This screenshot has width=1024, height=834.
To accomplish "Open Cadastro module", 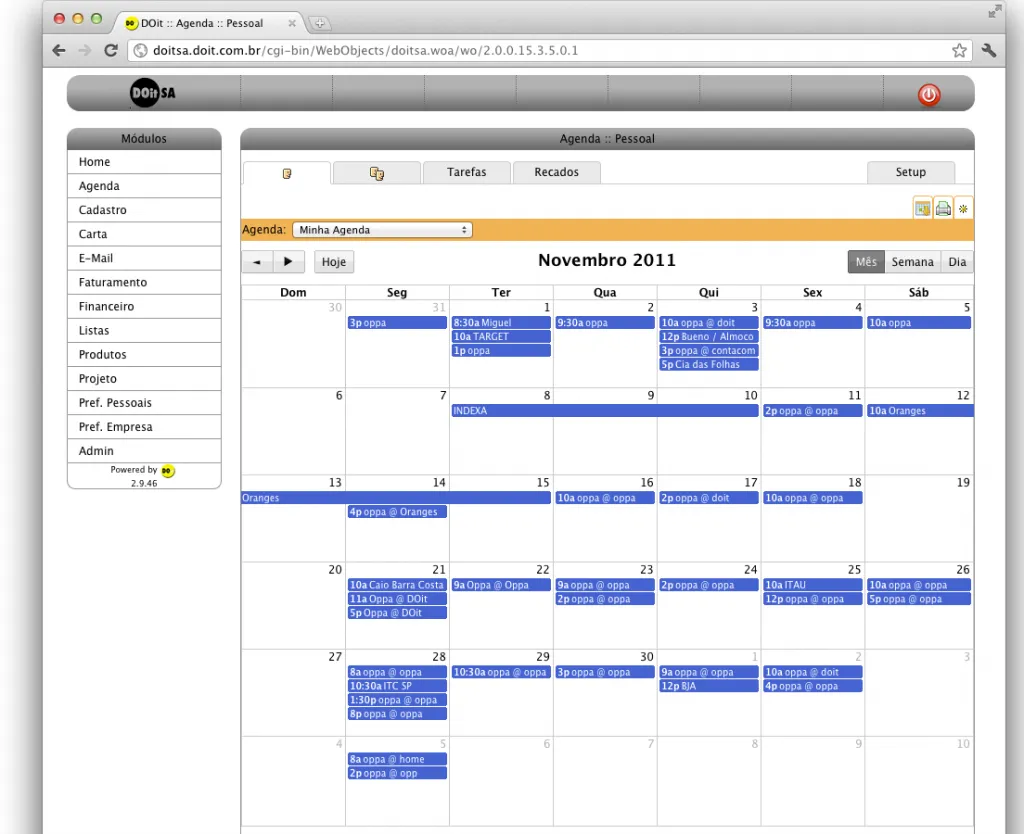I will [144, 210].
